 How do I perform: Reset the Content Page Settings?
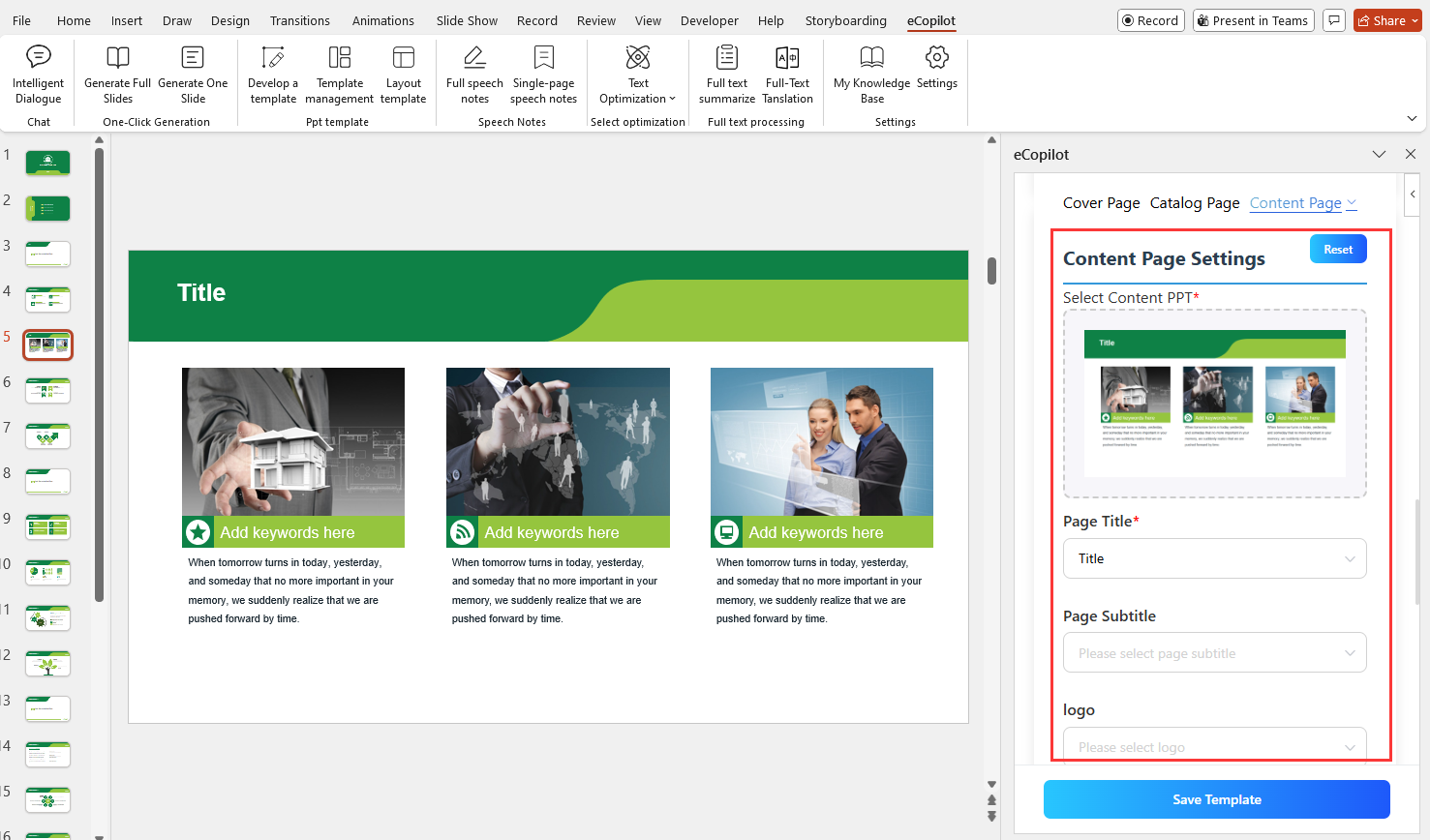pyautogui.click(x=1338, y=249)
